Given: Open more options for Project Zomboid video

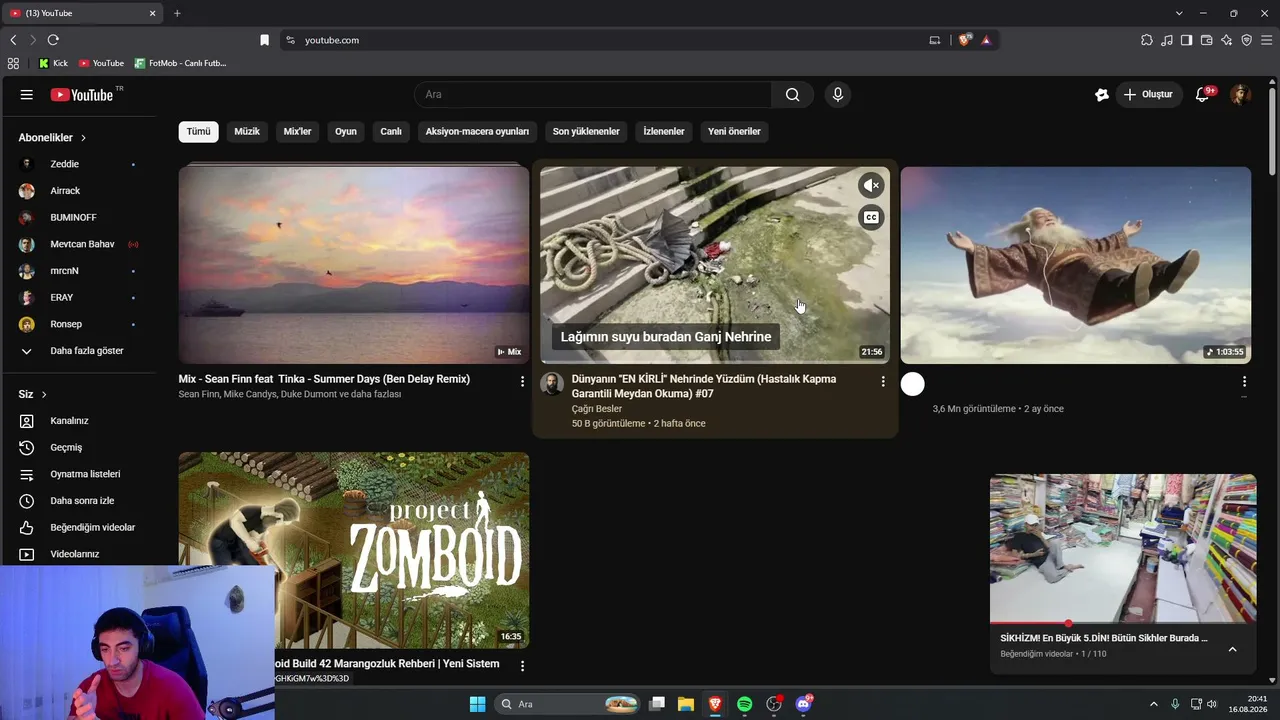Looking at the screenshot, I should click(522, 665).
